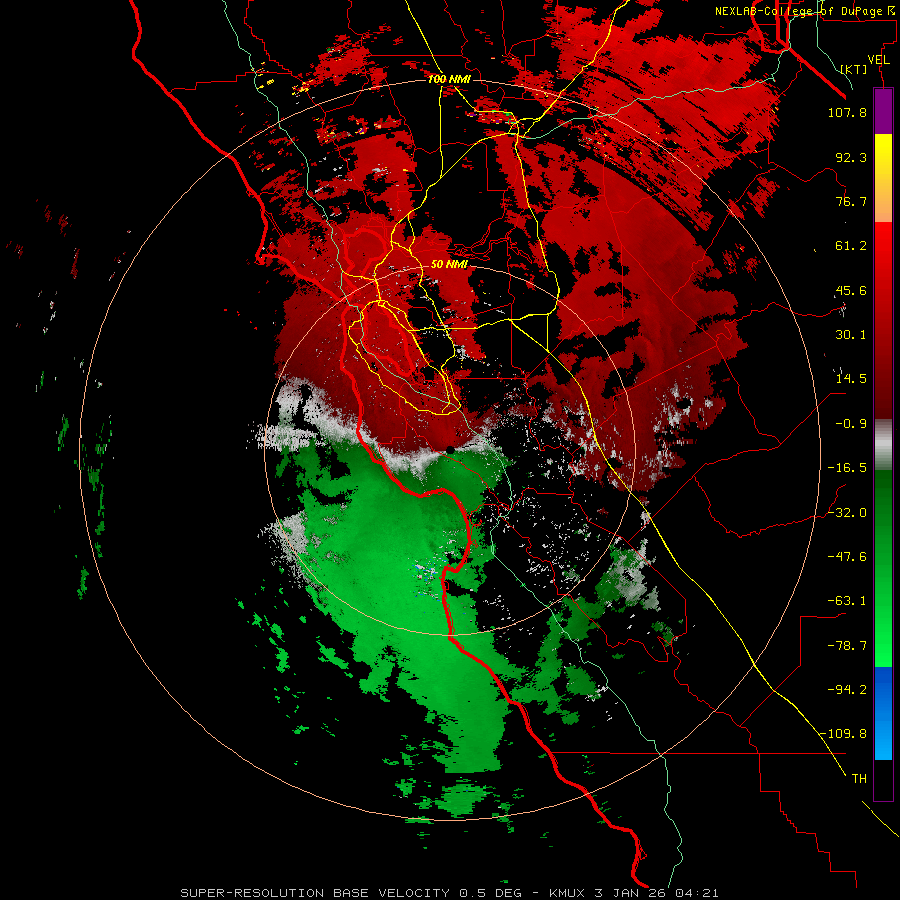Screen dimensions: 900x900
Task: Click the -63.1 value on velocity scale
Action: coord(847,601)
